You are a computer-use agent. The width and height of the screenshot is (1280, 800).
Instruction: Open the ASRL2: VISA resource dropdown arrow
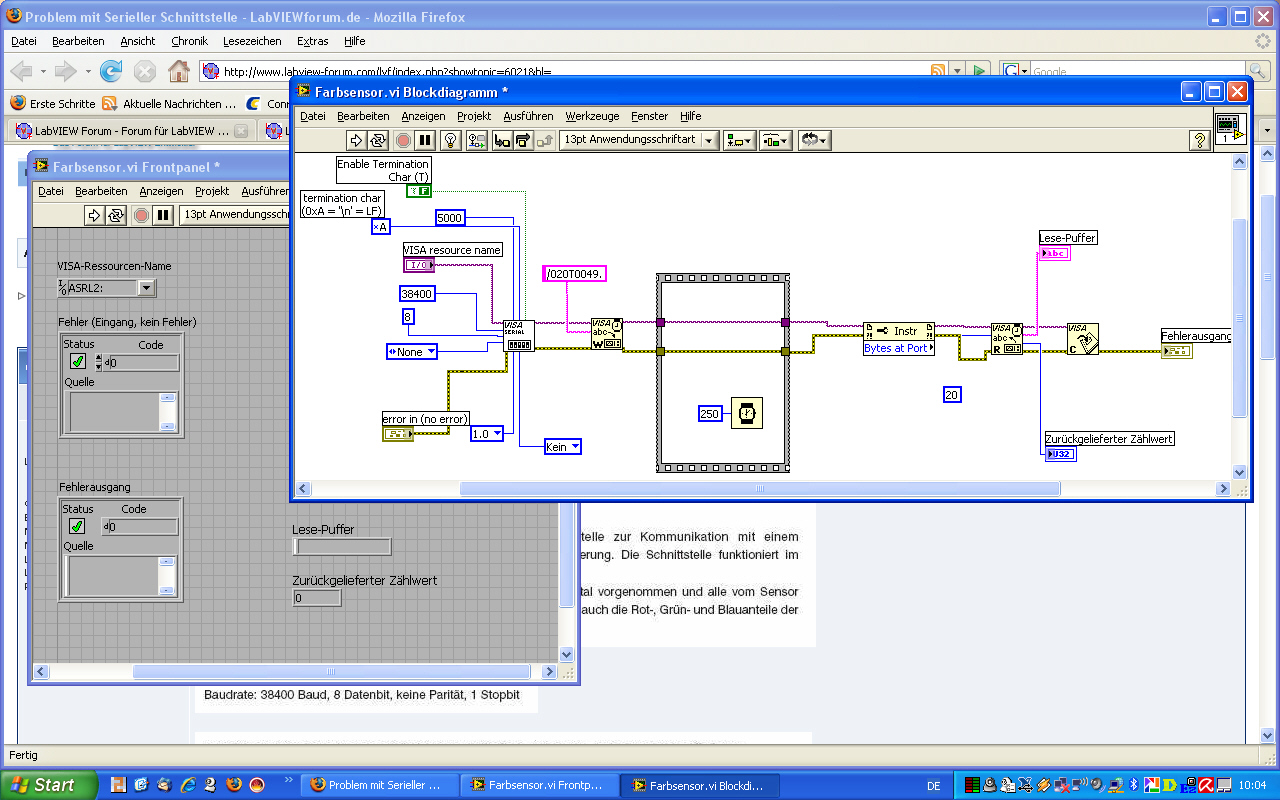pyautogui.click(x=146, y=288)
